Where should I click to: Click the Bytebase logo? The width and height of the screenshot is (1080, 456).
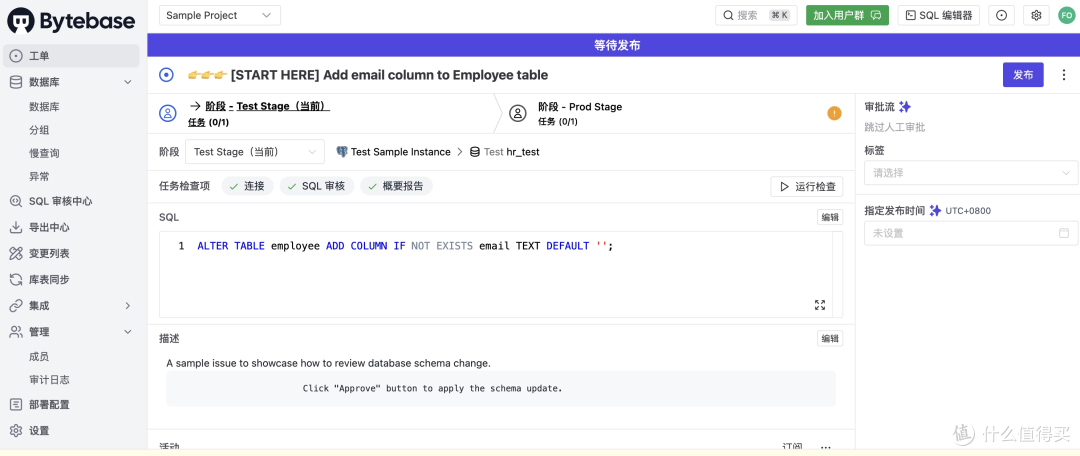click(71, 21)
